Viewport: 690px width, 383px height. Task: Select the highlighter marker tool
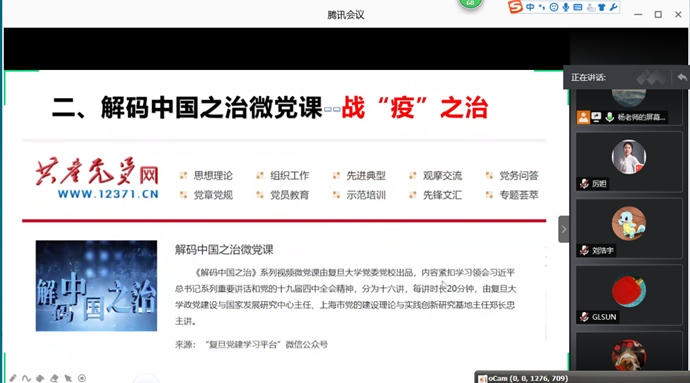coord(40,378)
